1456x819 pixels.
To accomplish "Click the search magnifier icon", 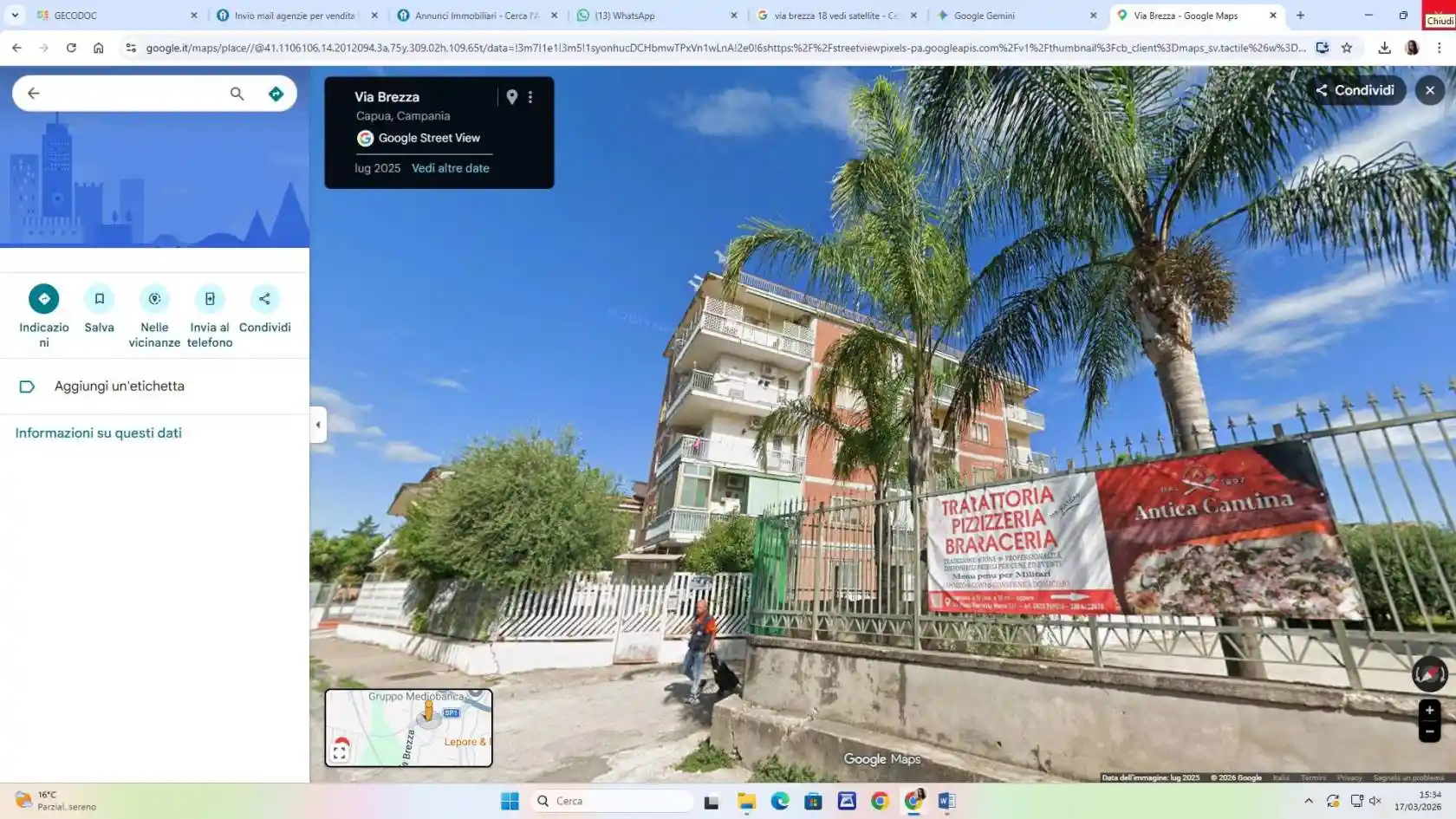I will click(x=237, y=94).
